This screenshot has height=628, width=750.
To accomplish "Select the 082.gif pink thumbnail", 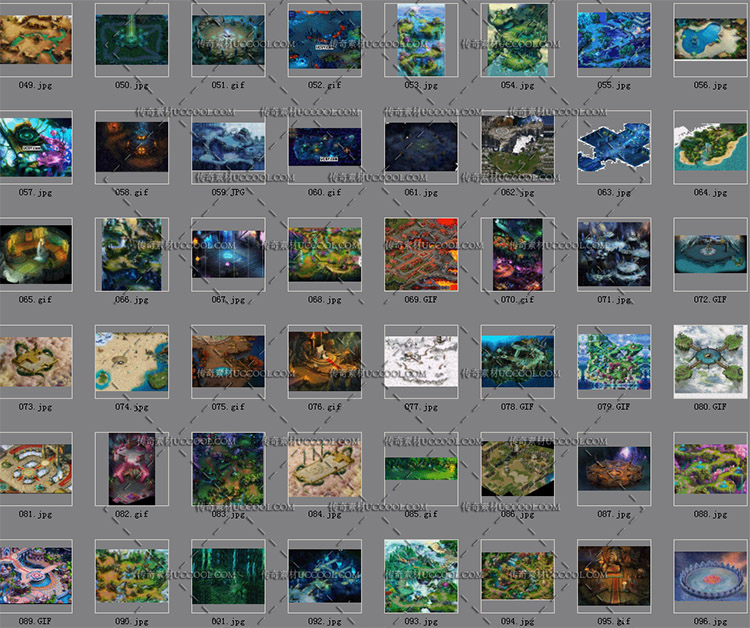I will pyautogui.click(x=132, y=469).
